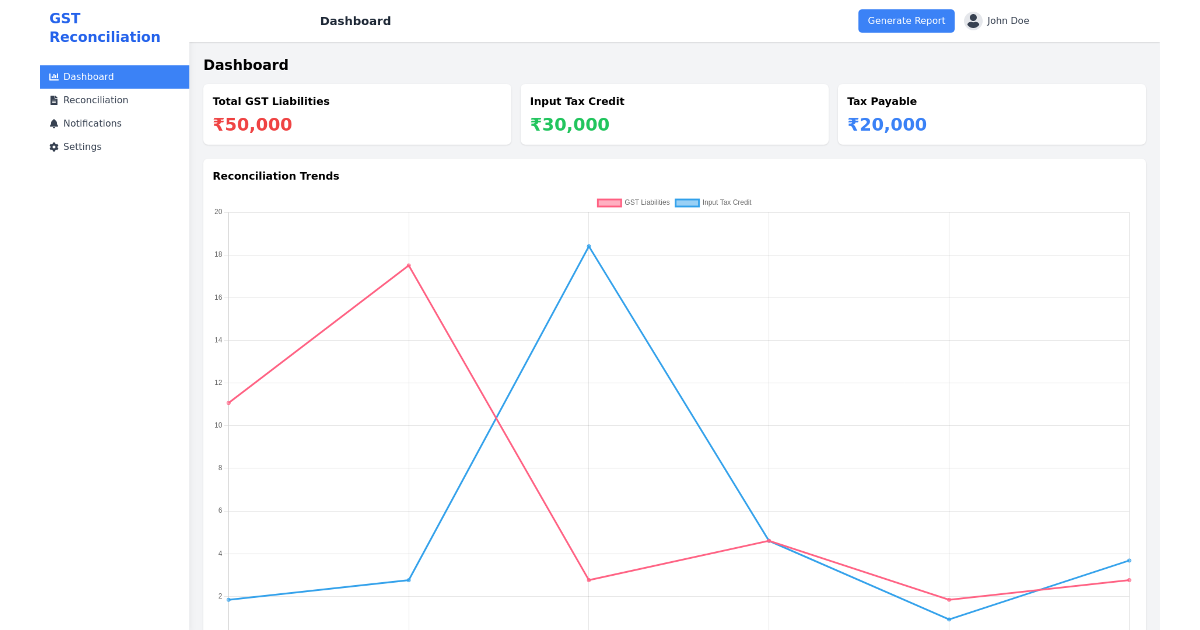The width and height of the screenshot is (1200, 630).
Task: Toggle the GST Liabilities legend label
Action: 647,203
